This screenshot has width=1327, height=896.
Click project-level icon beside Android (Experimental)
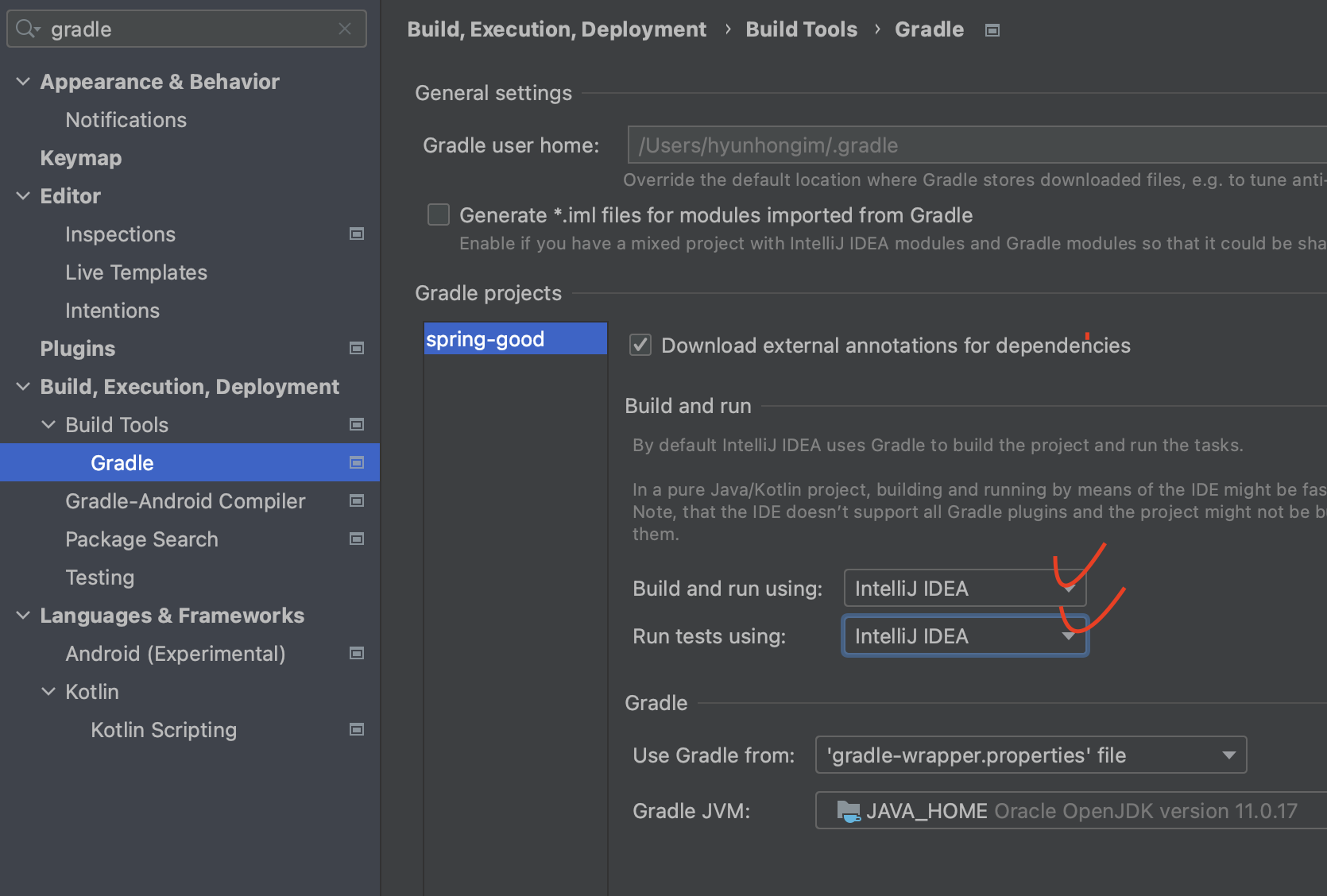[x=357, y=653]
